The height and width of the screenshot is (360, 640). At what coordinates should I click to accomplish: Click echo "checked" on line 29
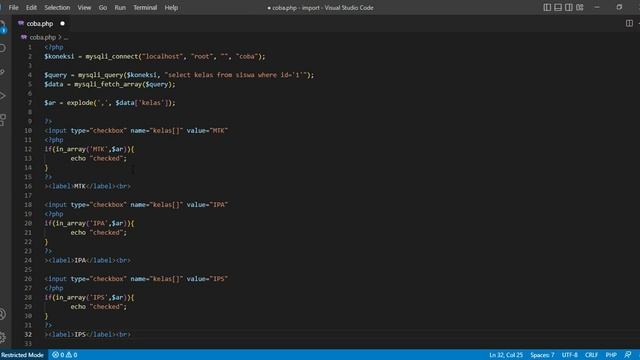point(98,307)
